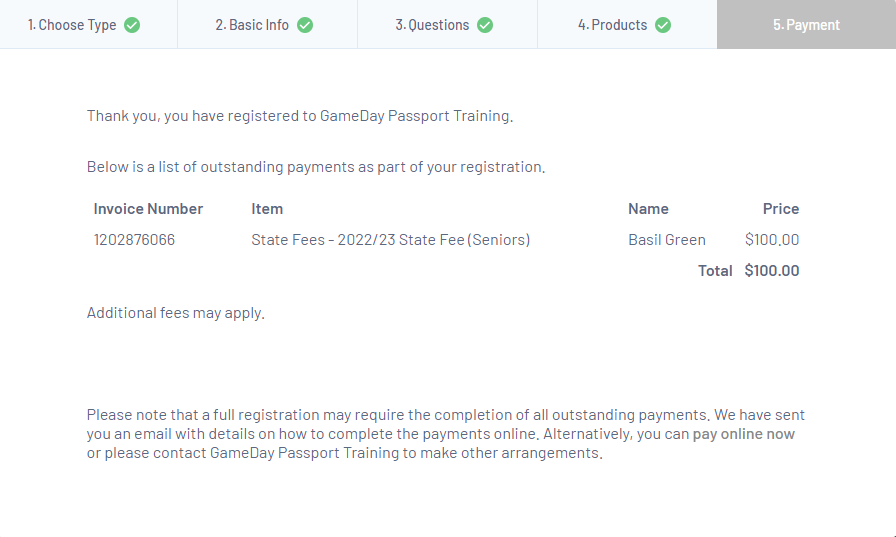896x537 pixels.
Task: Open the Basic Info step
Action: 252,25
